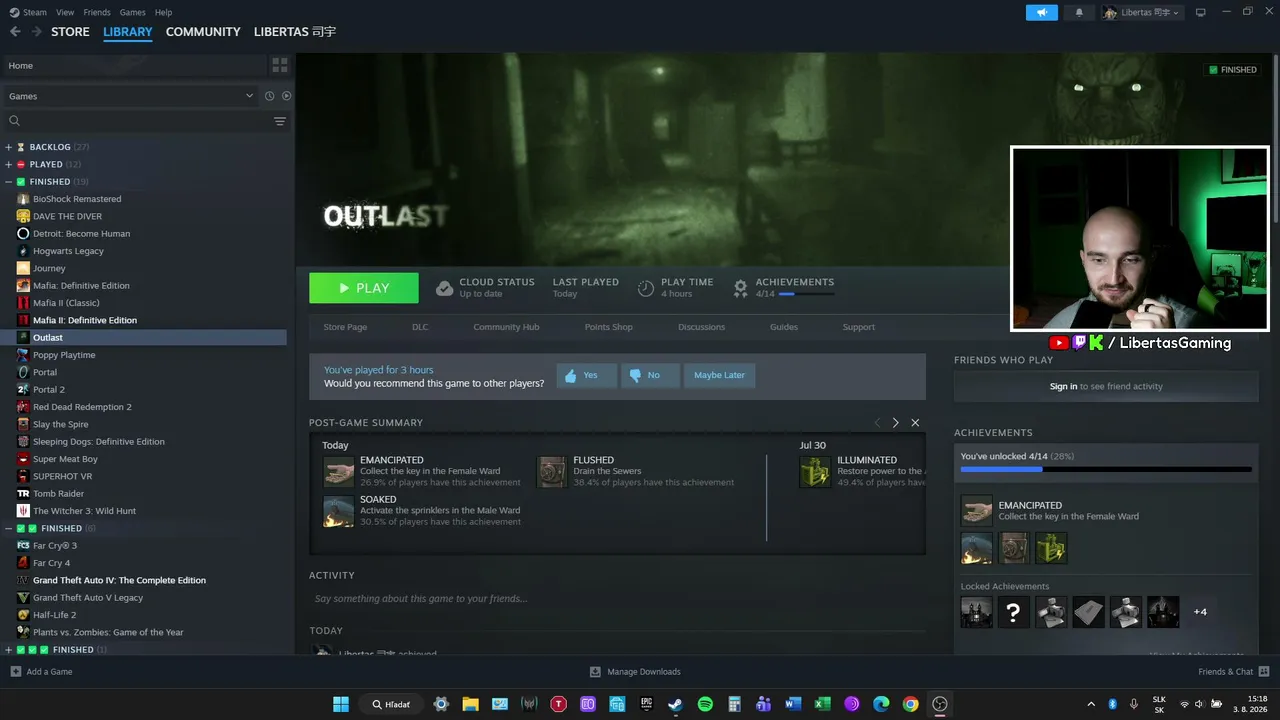This screenshot has height=720, width=1280.
Task: Open Epic Games Launcher from the taskbar
Action: pos(646,704)
